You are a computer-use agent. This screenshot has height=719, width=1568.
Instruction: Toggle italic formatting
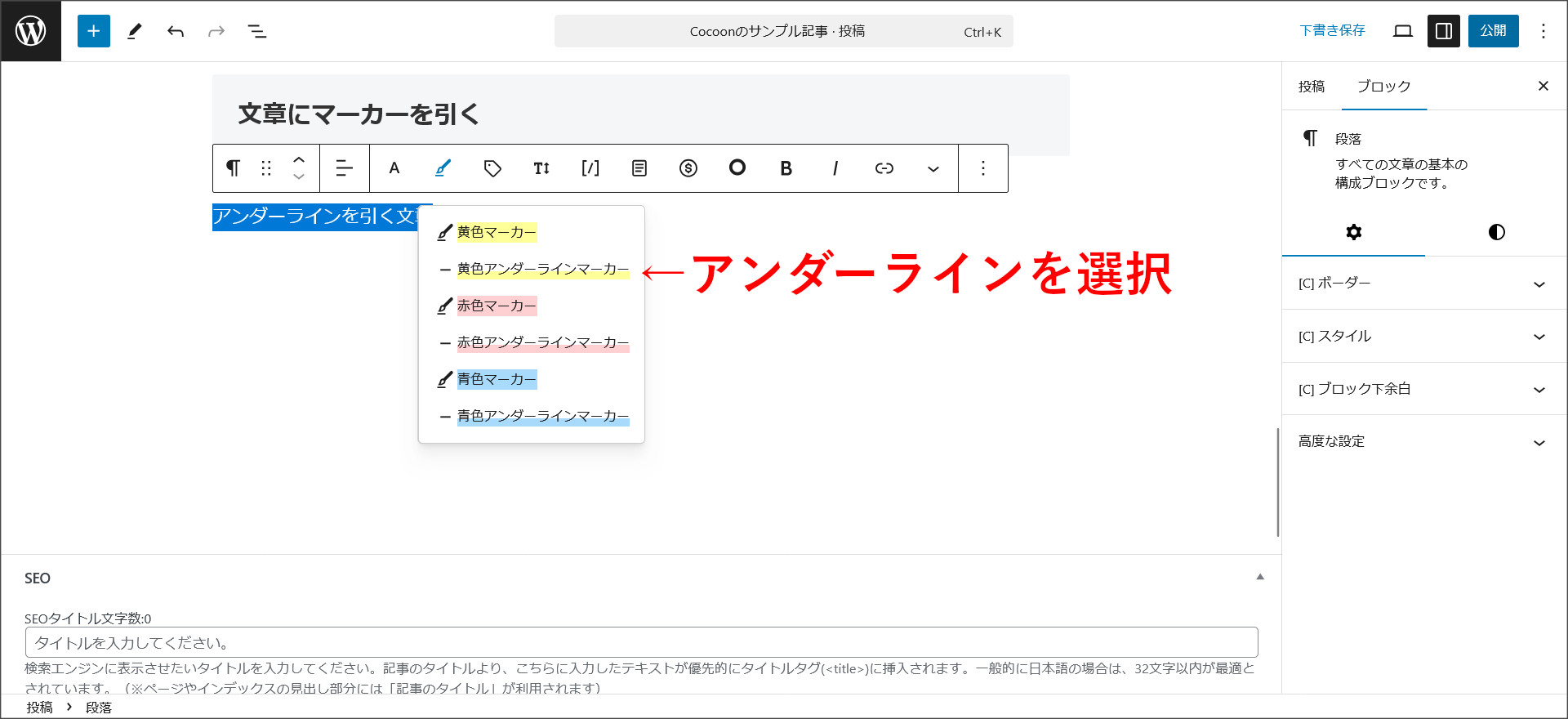835,168
